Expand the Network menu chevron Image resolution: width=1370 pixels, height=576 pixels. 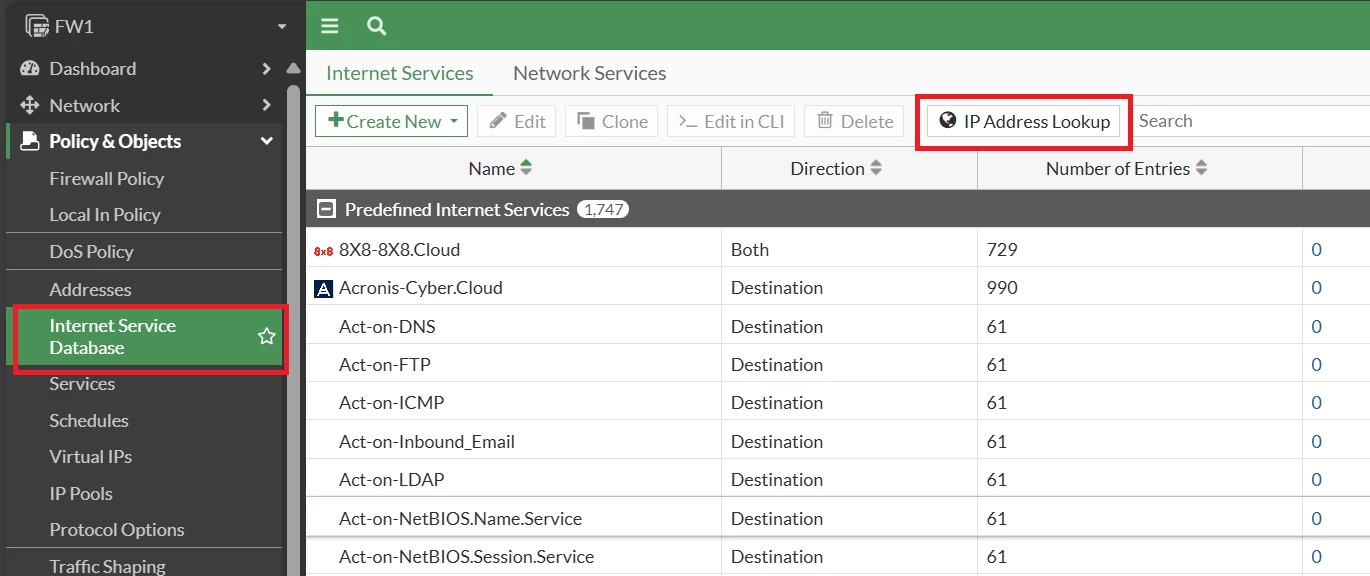point(266,105)
